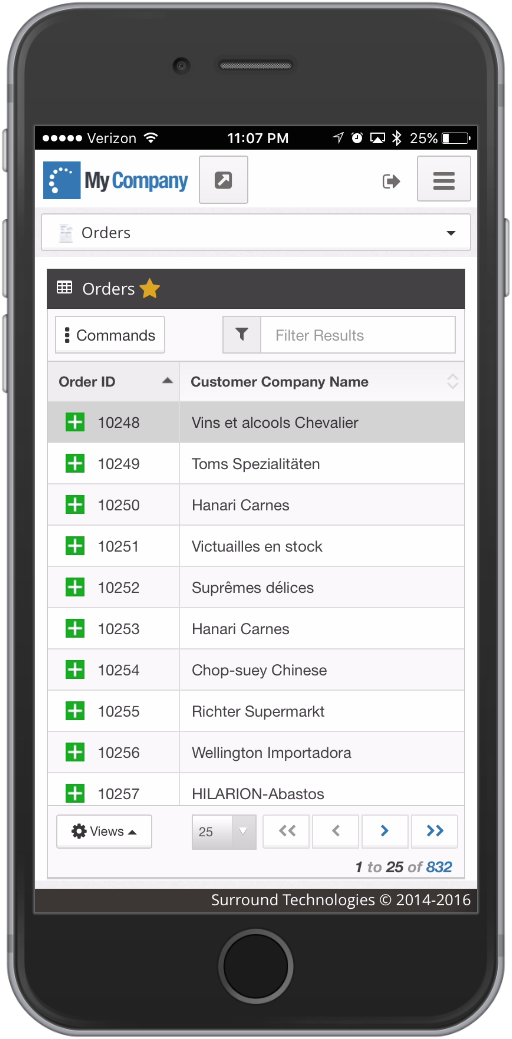The width and height of the screenshot is (512, 1039).
Task: Open the Views menu
Action: click(104, 831)
